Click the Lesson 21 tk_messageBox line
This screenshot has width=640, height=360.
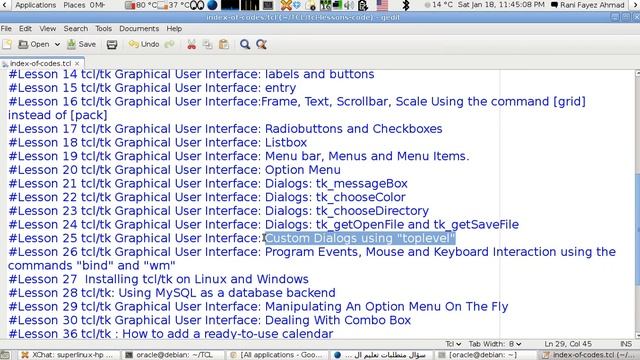[x=208, y=184]
